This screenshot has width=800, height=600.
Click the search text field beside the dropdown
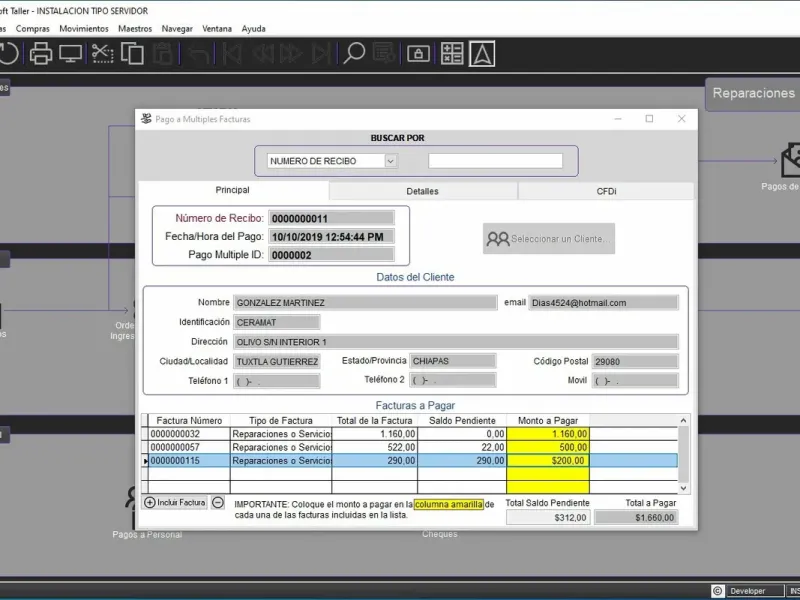point(495,160)
